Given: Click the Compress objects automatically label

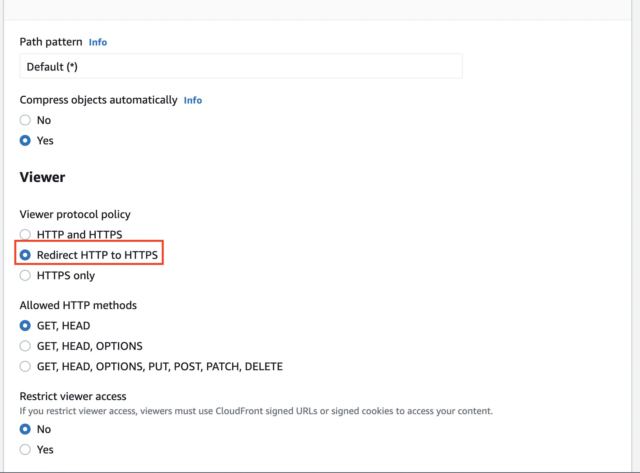Looking at the screenshot, I should [98, 100].
